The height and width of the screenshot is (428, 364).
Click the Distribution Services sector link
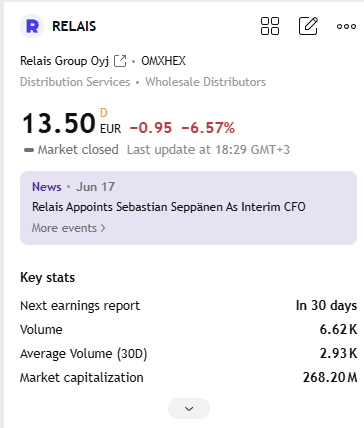pyautogui.click(x=75, y=82)
